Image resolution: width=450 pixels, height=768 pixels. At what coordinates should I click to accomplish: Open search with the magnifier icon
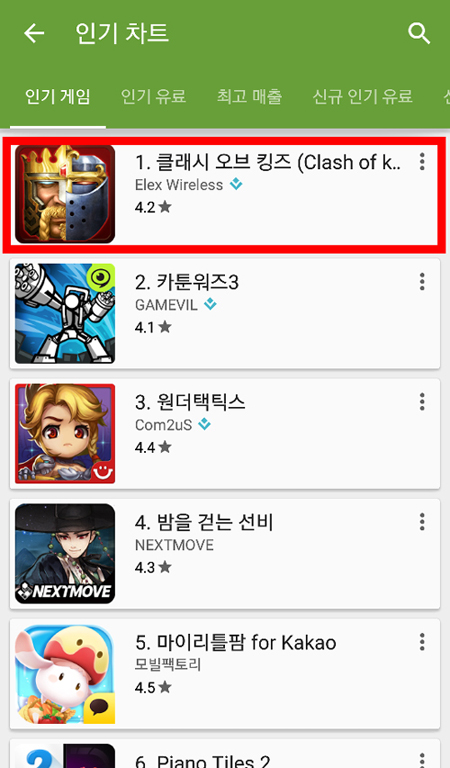point(419,33)
